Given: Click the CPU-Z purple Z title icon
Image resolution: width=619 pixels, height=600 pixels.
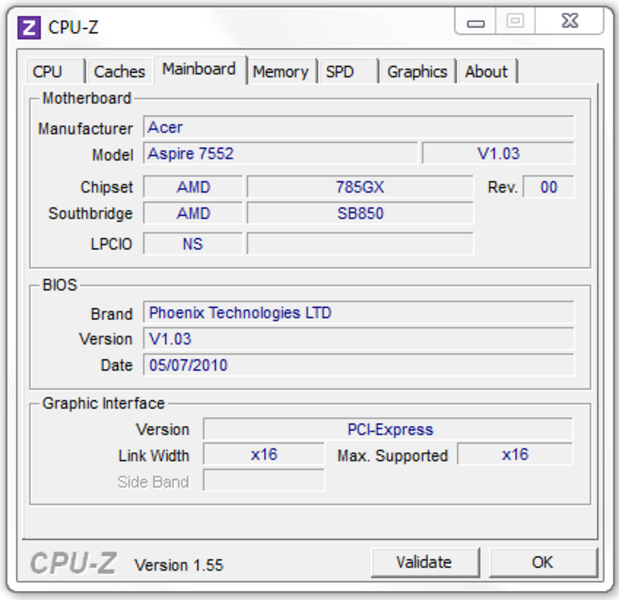Looking at the screenshot, I should (29, 28).
